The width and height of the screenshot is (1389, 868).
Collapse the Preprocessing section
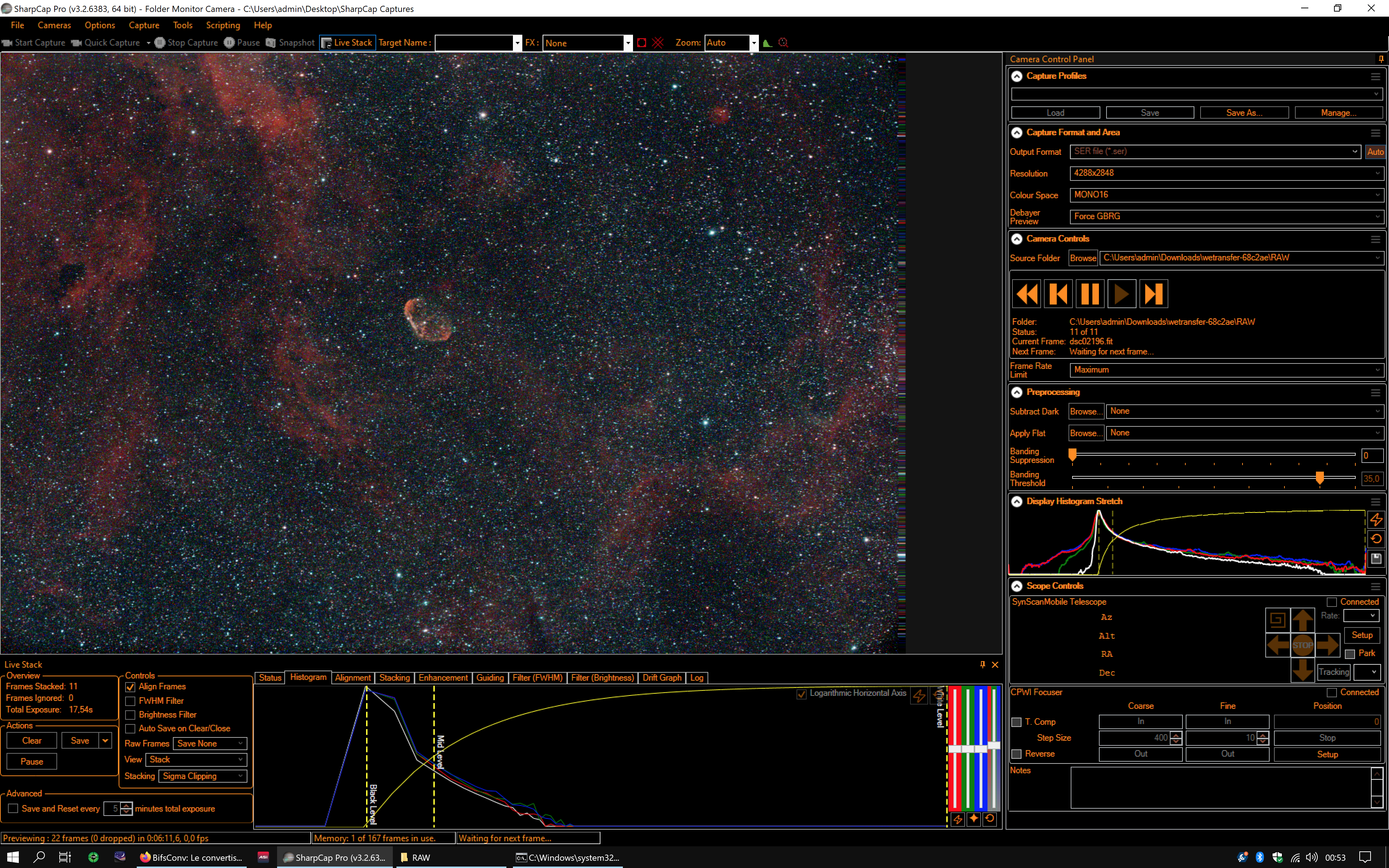(1016, 392)
